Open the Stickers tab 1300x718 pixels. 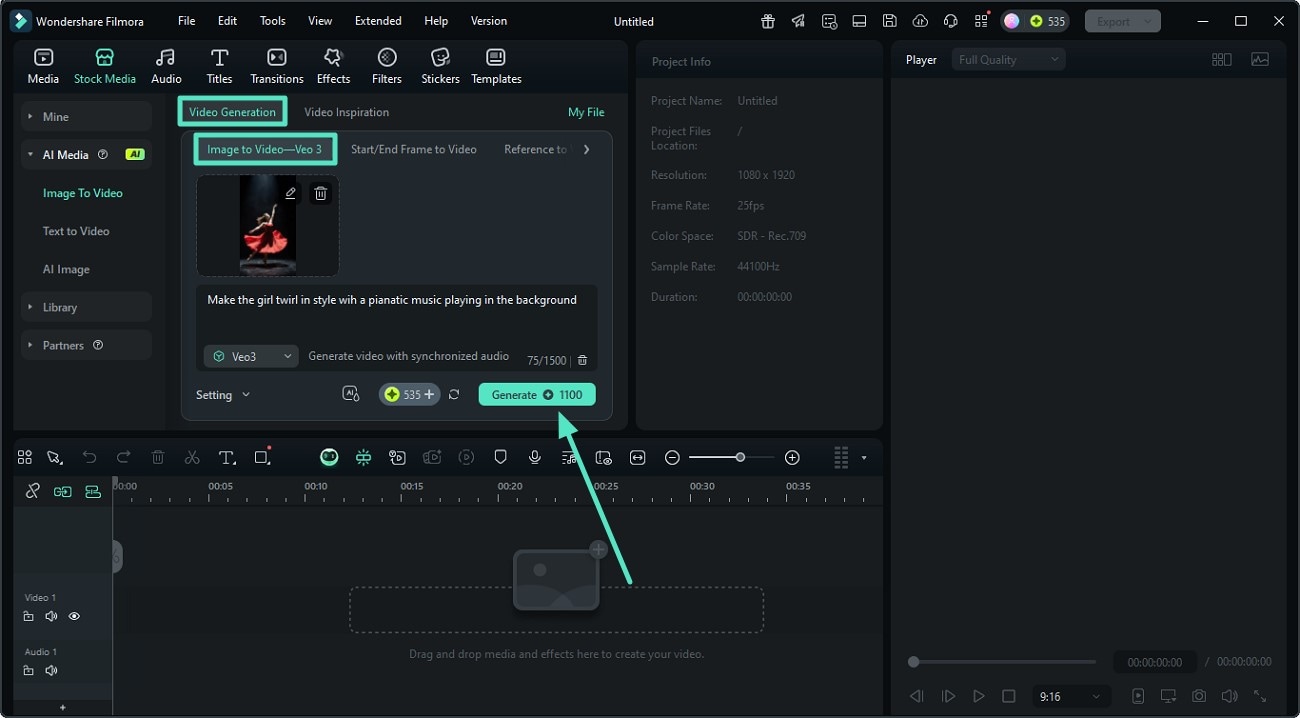(x=440, y=66)
